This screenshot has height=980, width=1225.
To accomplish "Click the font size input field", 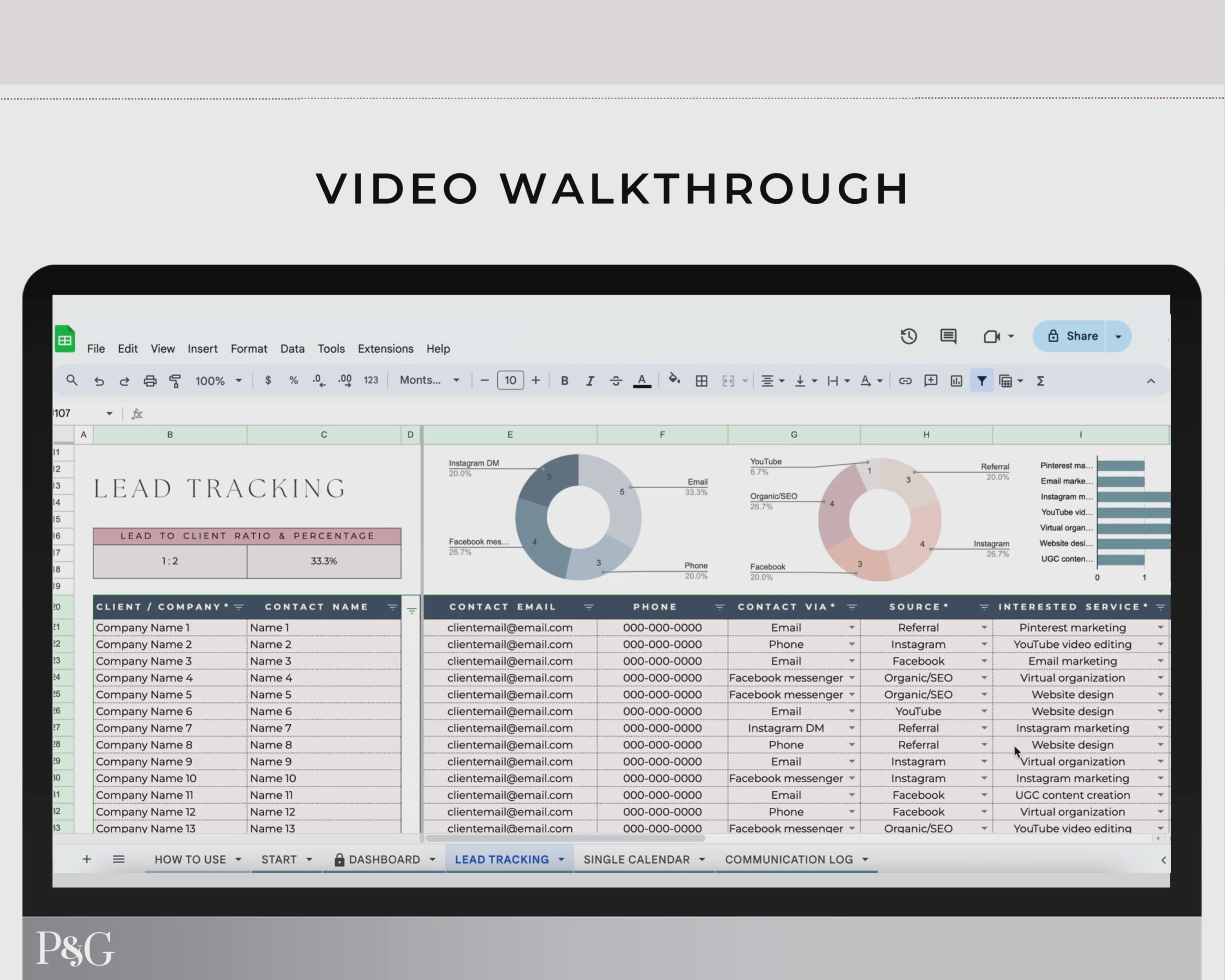I will click(x=510, y=381).
